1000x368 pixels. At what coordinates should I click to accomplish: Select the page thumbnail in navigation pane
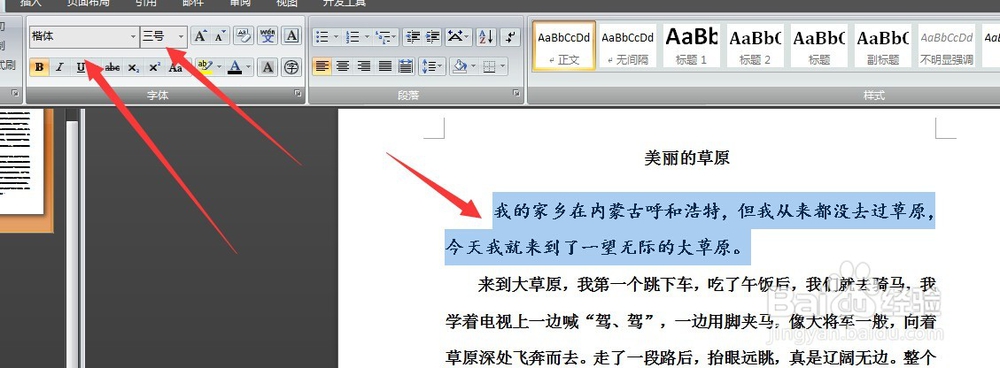[x=22, y=162]
